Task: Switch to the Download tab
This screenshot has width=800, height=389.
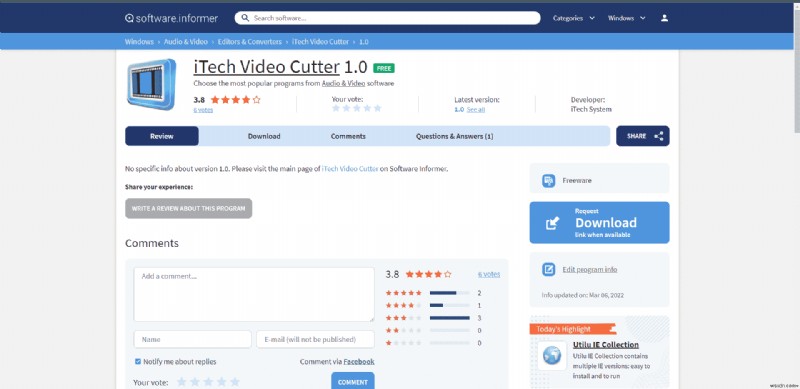Action: pyautogui.click(x=264, y=136)
